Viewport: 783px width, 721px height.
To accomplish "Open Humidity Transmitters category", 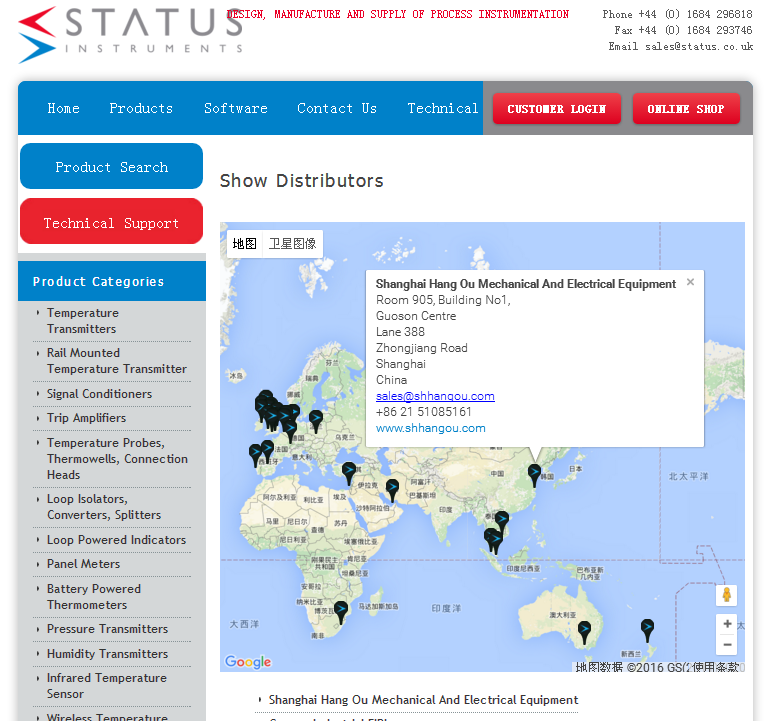I will point(107,653).
